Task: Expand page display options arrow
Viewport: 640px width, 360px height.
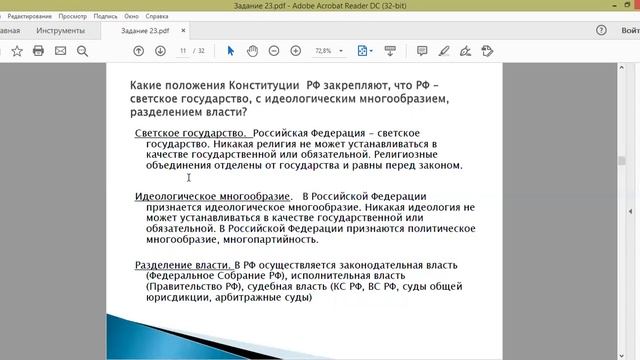Action: 371,51
